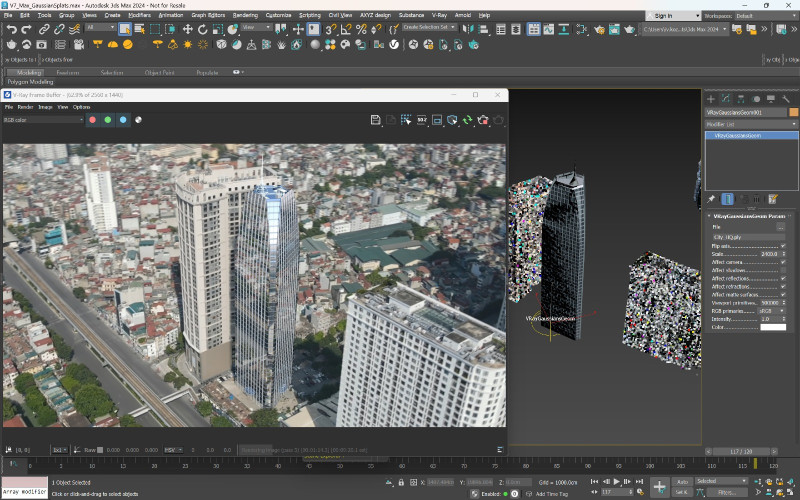Screen dimensions: 800x500
Task: Open the Utilities wrench tab
Action: [x=786, y=99]
